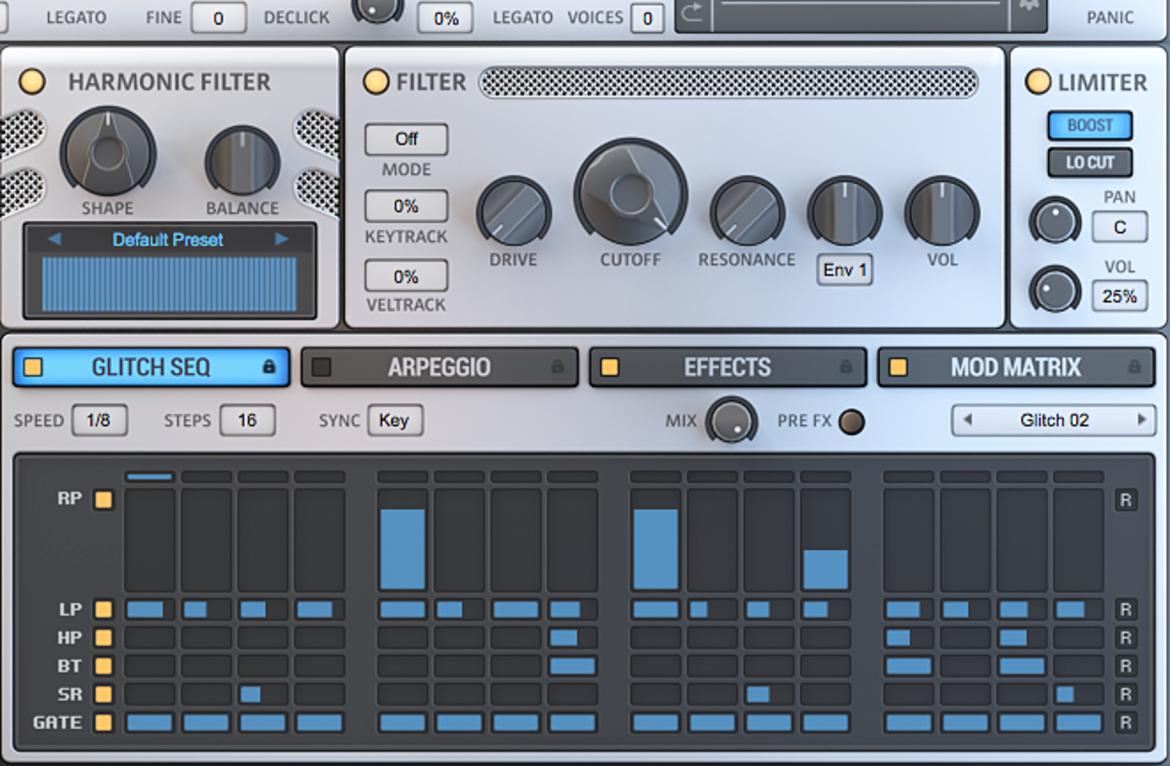This screenshot has height=766, width=1170.
Task: Click the BALANCE knob
Action: point(243,163)
